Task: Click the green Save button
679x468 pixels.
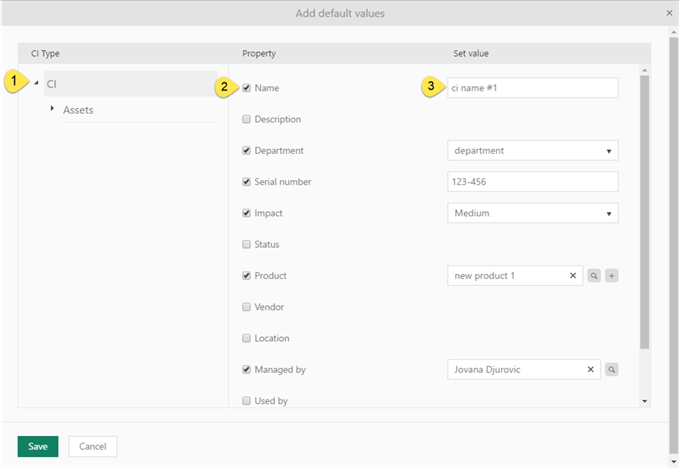Action: tap(38, 446)
